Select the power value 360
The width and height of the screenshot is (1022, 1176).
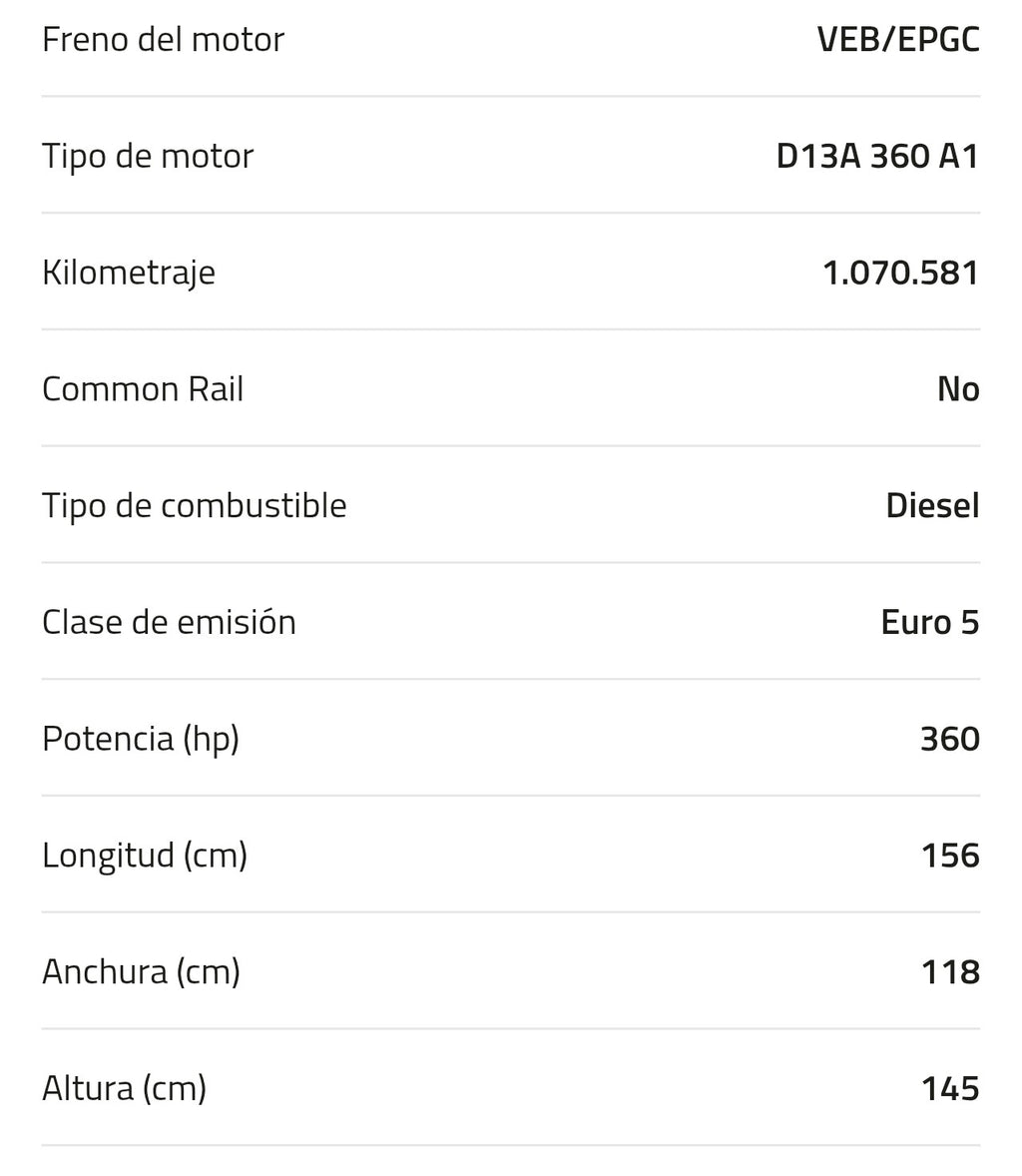click(x=951, y=740)
